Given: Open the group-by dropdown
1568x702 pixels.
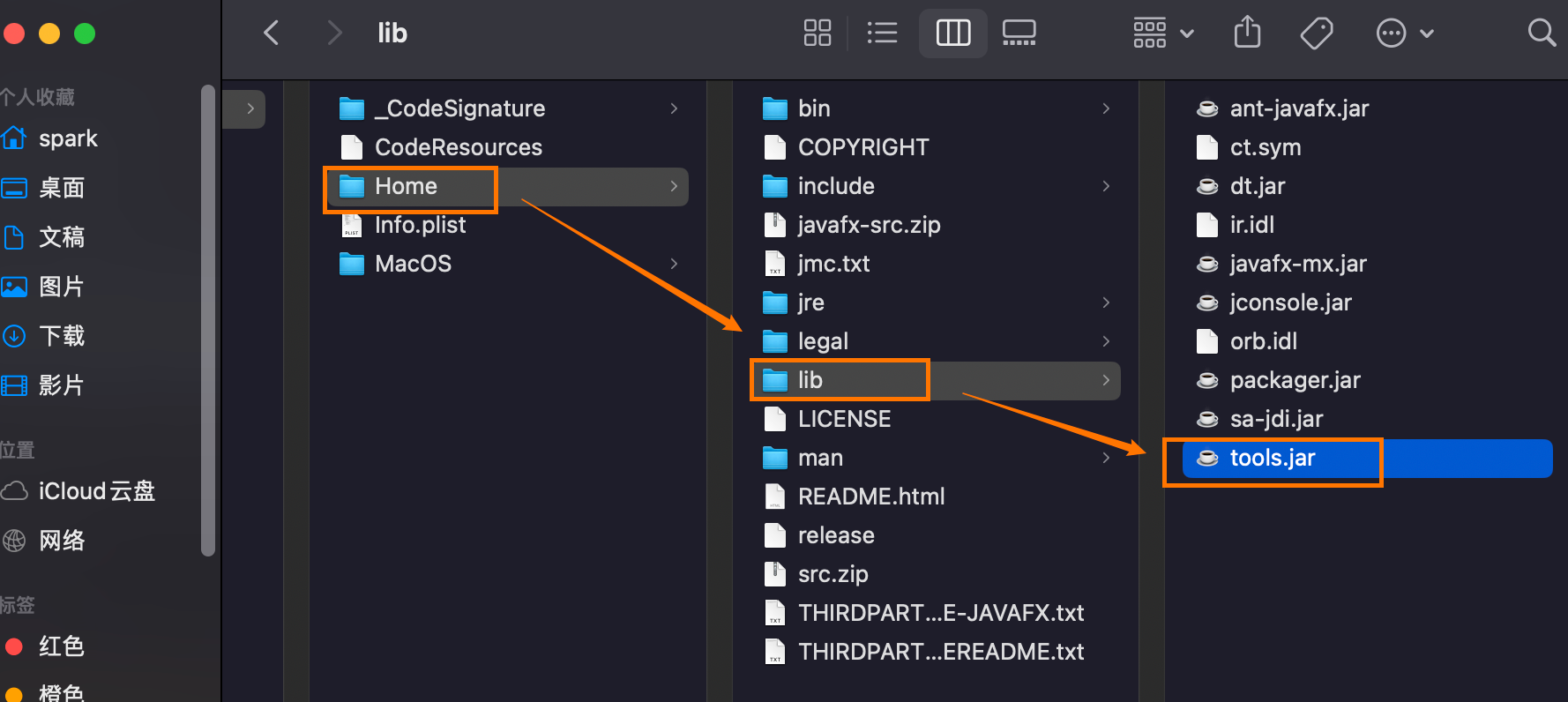Looking at the screenshot, I should pos(1162,34).
